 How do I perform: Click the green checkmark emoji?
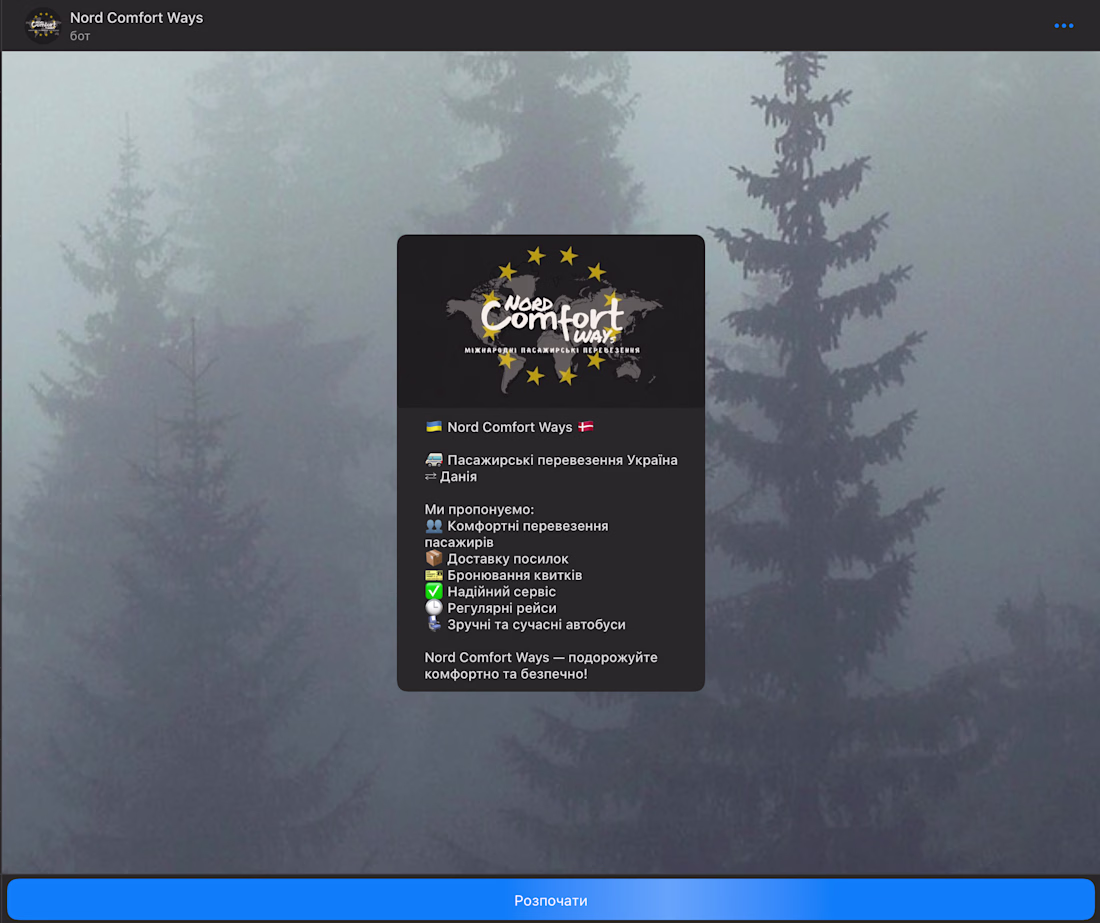tap(434, 591)
